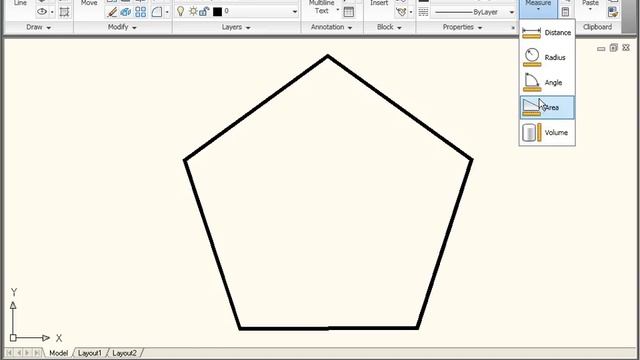
Task: Open the block editor icon dropdown arrow
Action: (x=411, y=12)
